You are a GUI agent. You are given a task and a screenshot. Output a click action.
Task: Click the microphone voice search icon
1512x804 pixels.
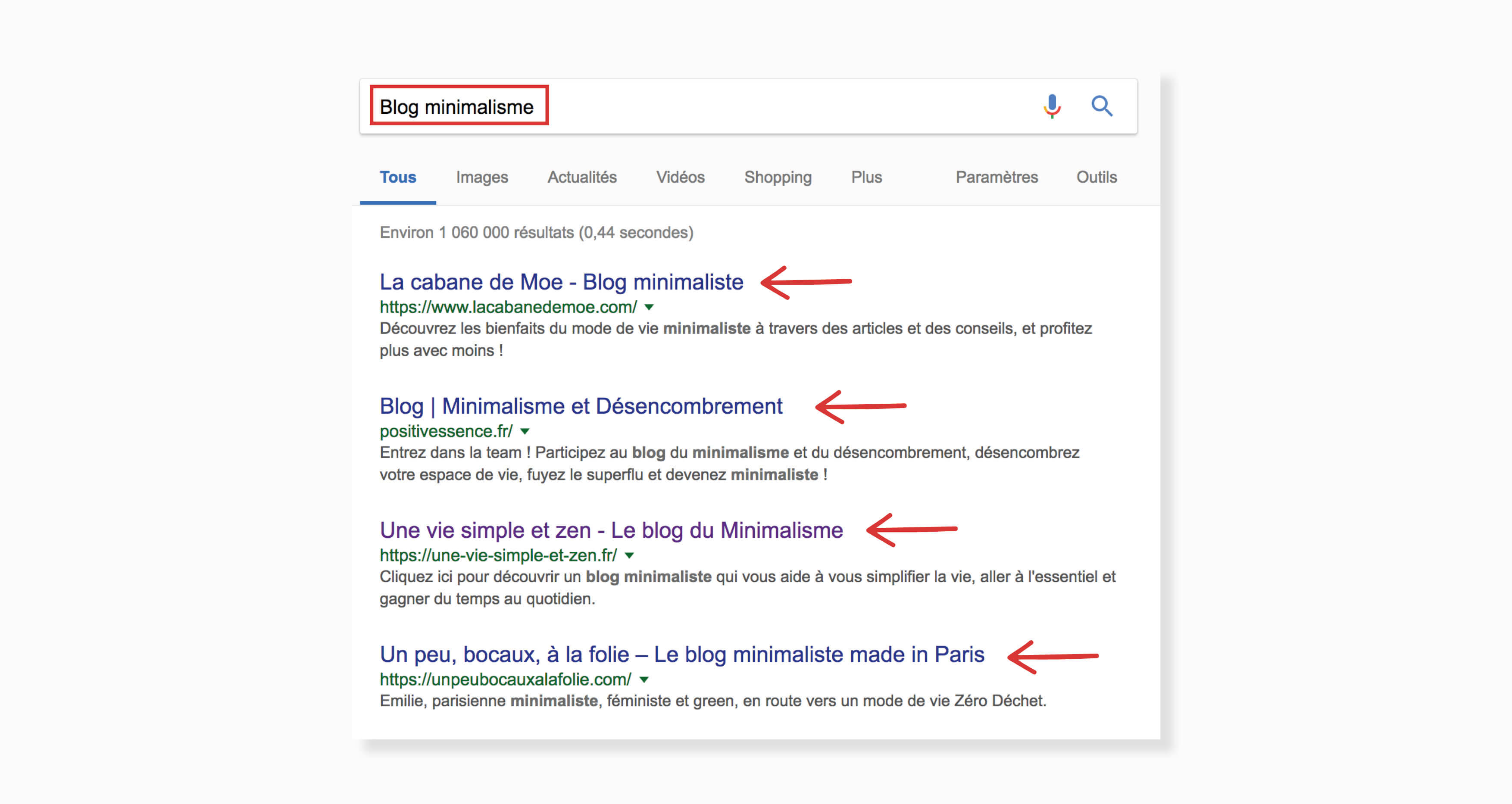[1052, 106]
